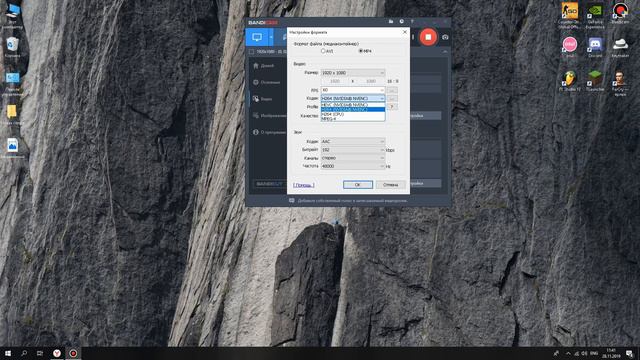Choose highlighted H264 (NVIDIA NVENC) codec option
640x360 pixels.
tap(353, 109)
